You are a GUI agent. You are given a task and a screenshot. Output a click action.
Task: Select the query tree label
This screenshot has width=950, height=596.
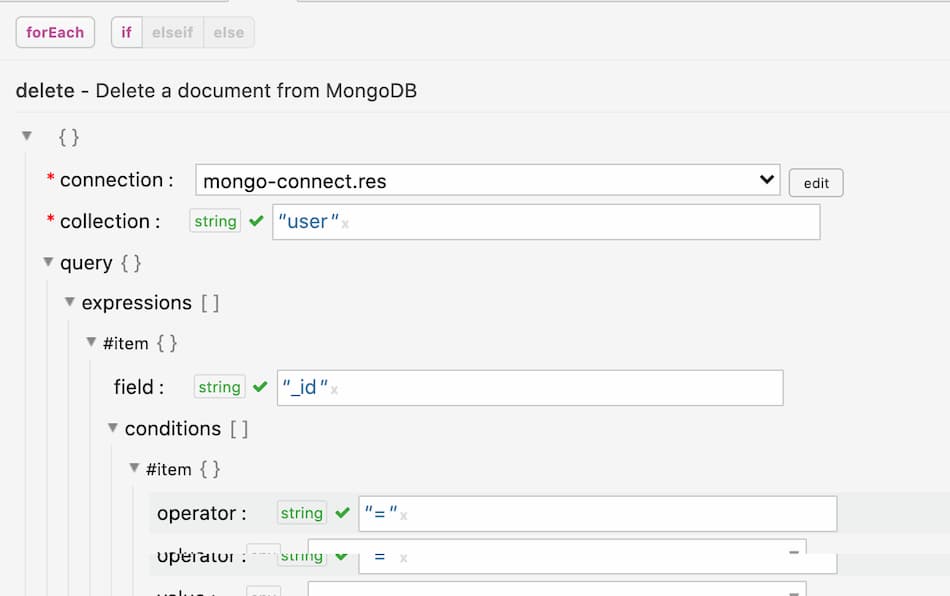pos(86,263)
